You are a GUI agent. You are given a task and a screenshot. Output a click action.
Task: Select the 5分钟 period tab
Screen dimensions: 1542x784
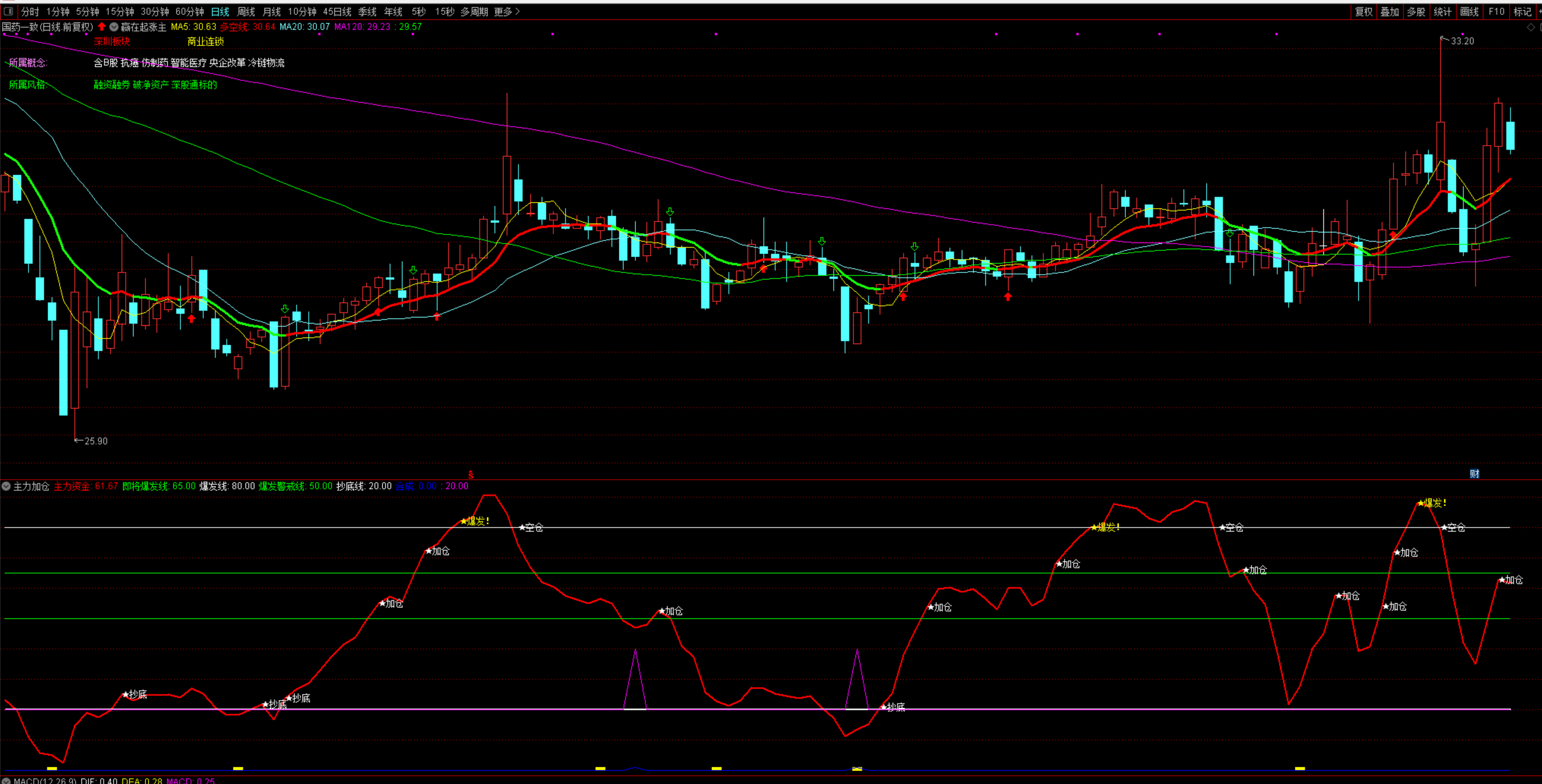pos(88,11)
